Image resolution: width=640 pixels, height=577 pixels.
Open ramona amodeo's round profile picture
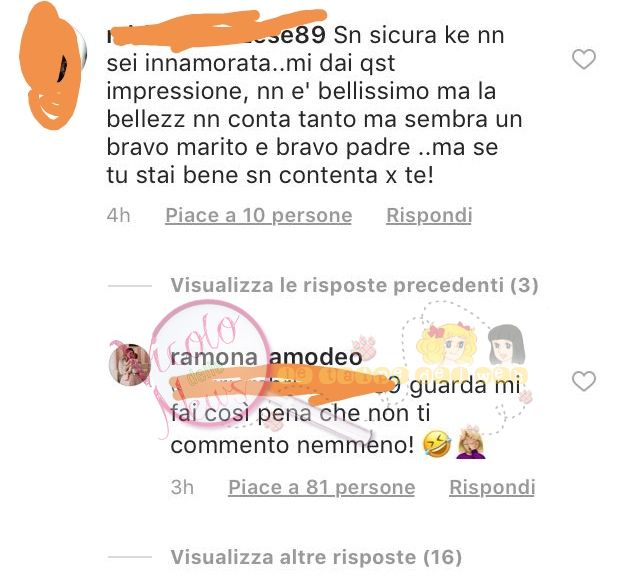point(129,364)
